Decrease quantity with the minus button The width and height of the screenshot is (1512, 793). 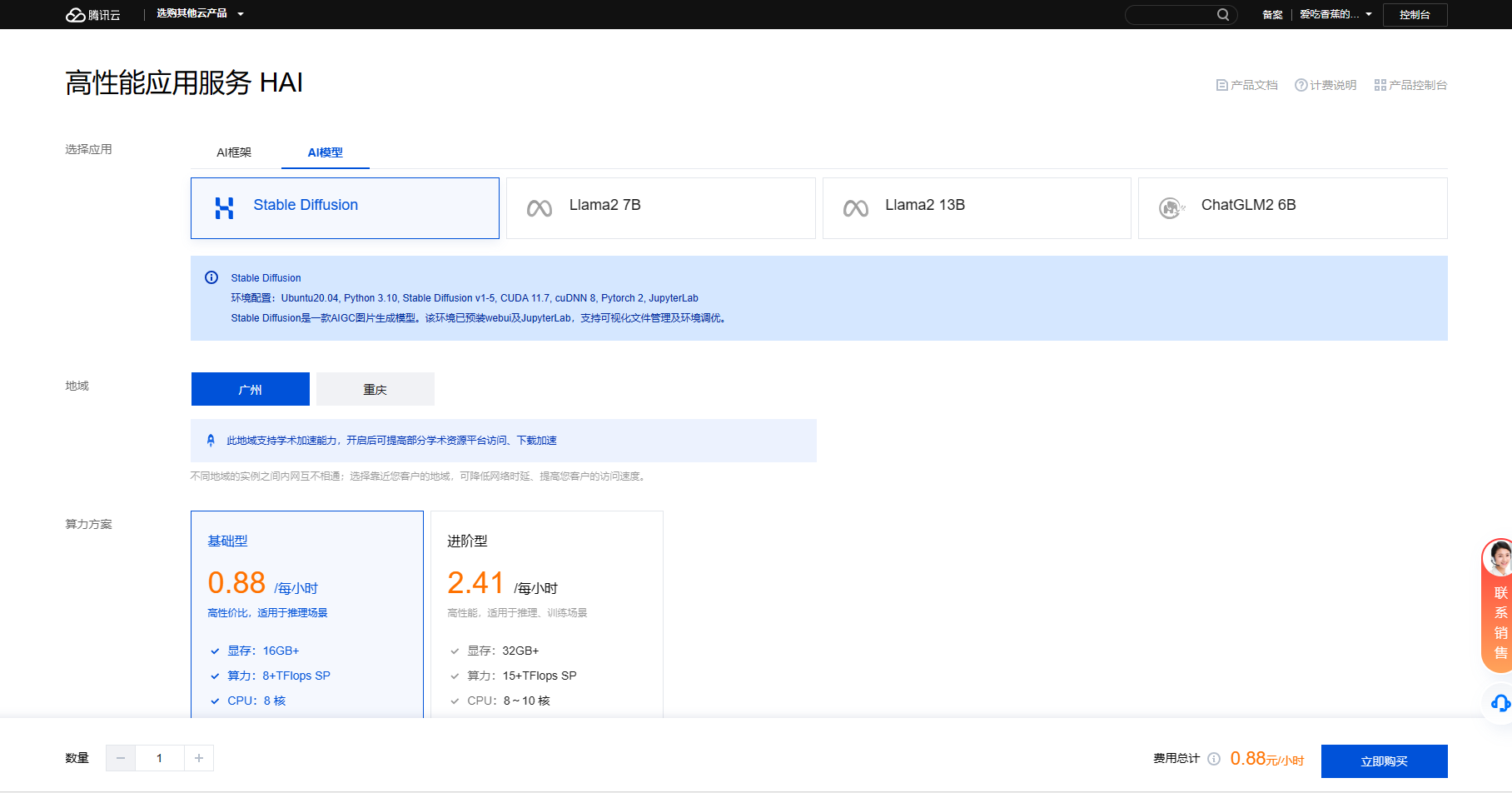click(x=121, y=758)
